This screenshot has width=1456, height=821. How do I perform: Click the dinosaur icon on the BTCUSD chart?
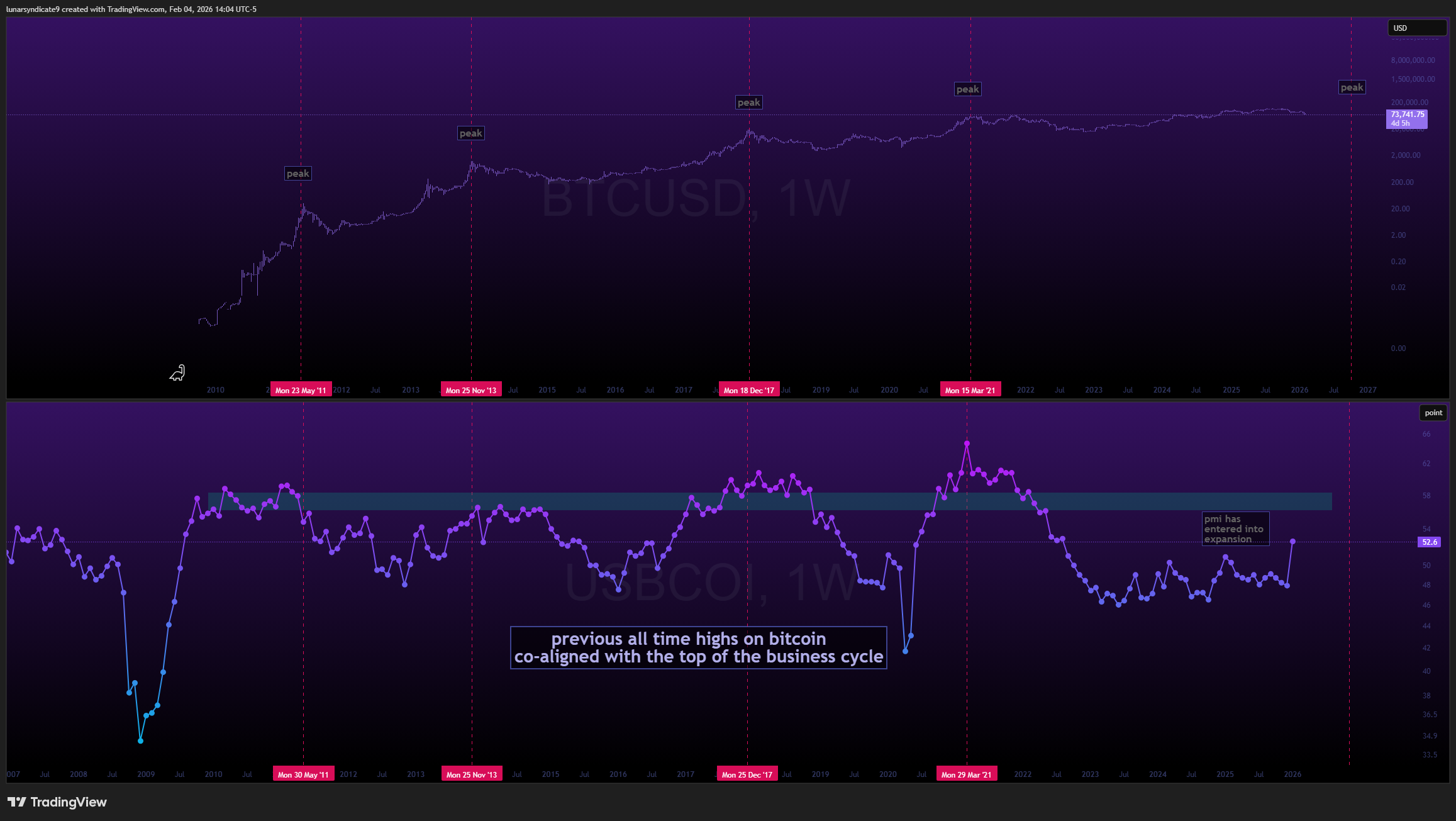pyautogui.click(x=177, y=373)
